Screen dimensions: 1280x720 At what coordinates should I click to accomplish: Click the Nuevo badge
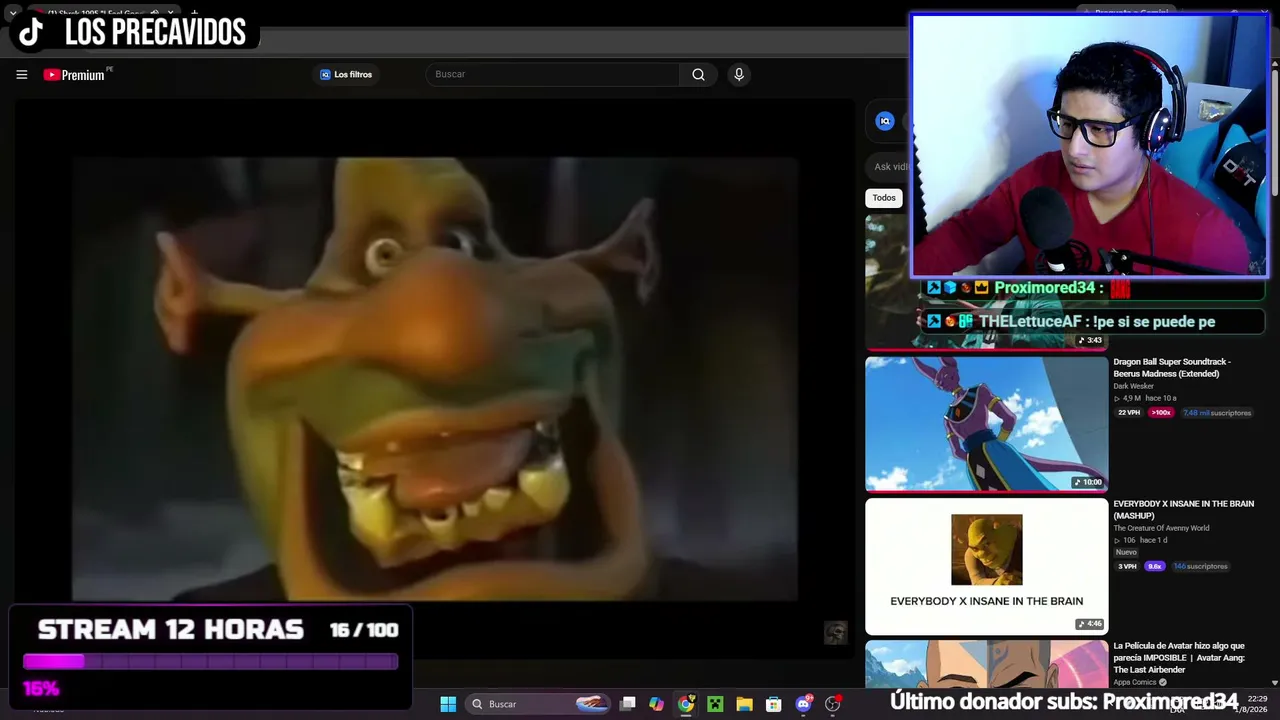(x=1126, y=552)
